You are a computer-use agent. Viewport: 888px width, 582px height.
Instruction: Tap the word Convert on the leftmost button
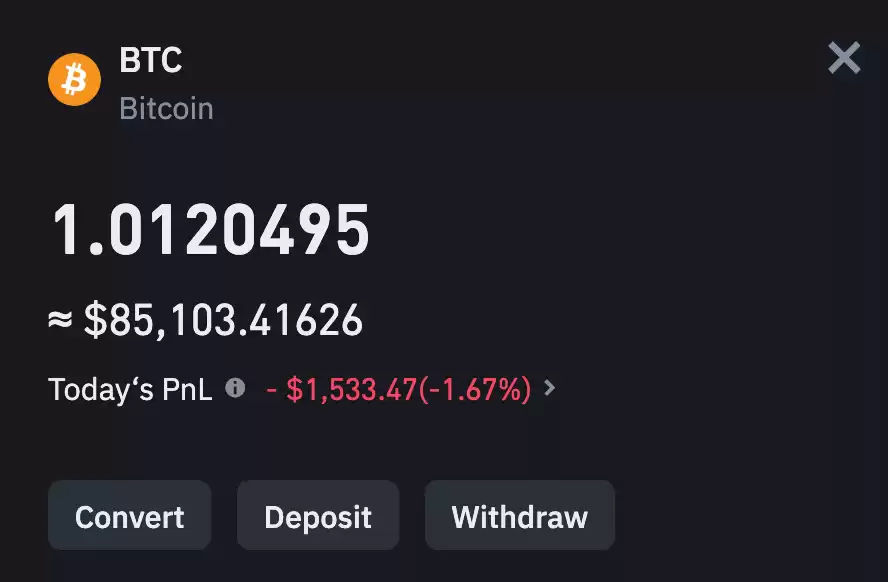(130, 517)
